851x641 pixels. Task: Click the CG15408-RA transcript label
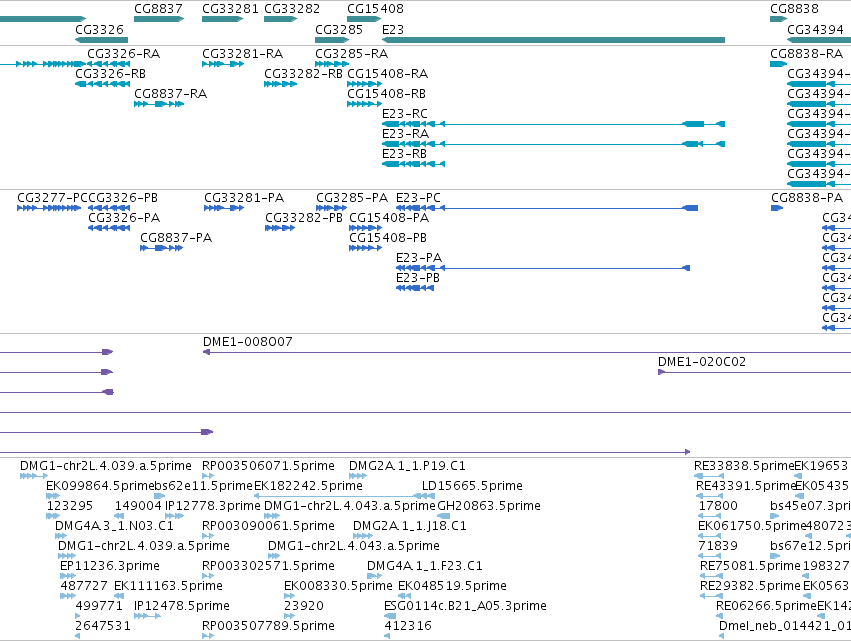pyautogui.click(x=388, y=74)
